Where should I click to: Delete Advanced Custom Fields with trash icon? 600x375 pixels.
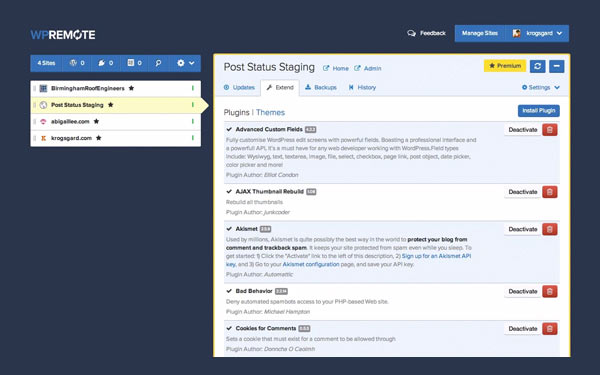[x=550, y=130]
